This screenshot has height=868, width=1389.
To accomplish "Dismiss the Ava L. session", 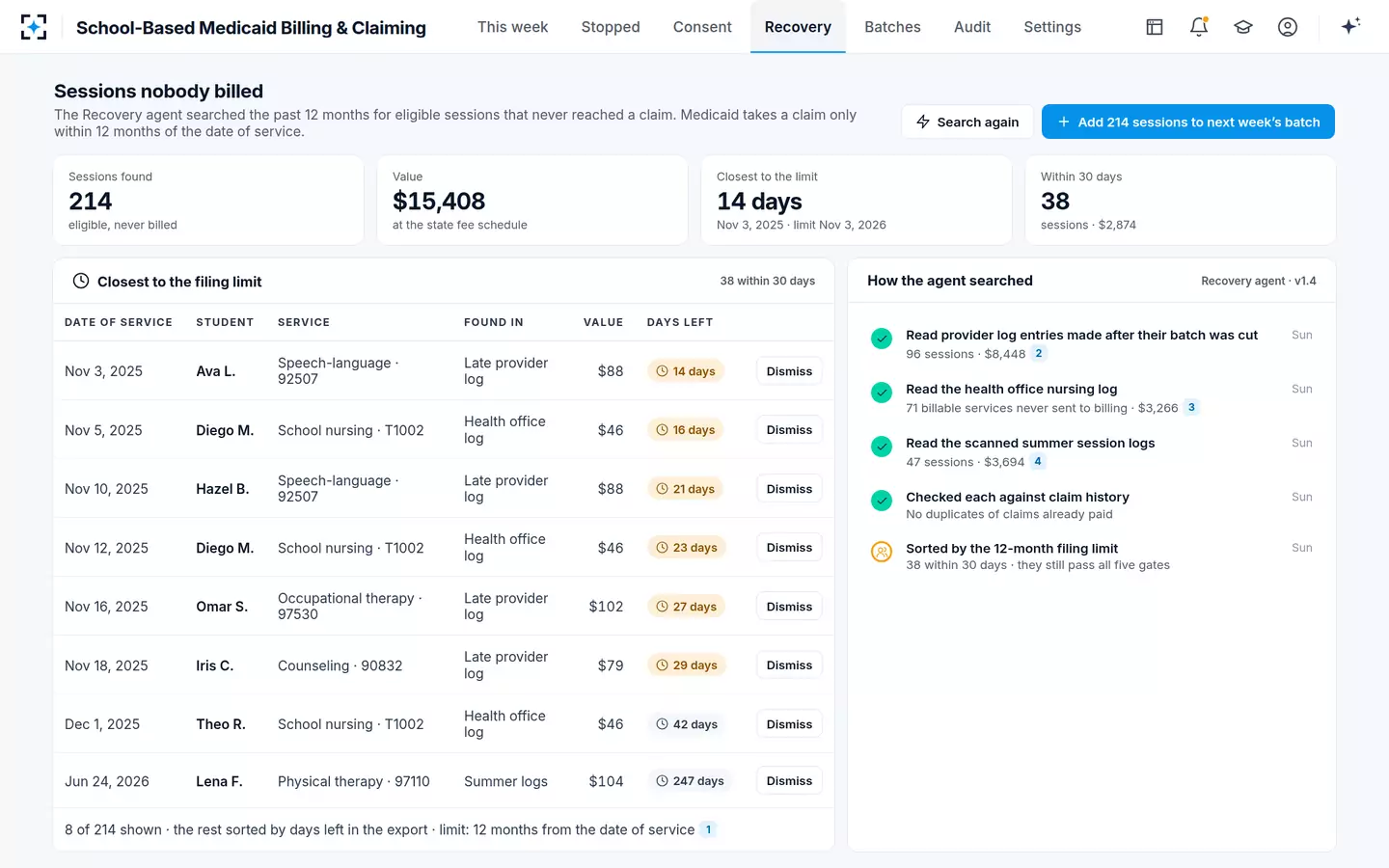I will 789,371.
